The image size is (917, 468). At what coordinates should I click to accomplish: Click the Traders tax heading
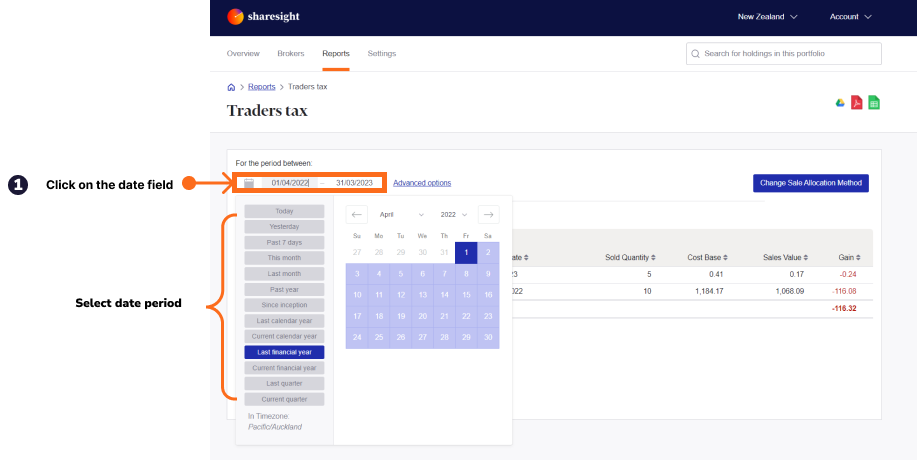267,111
